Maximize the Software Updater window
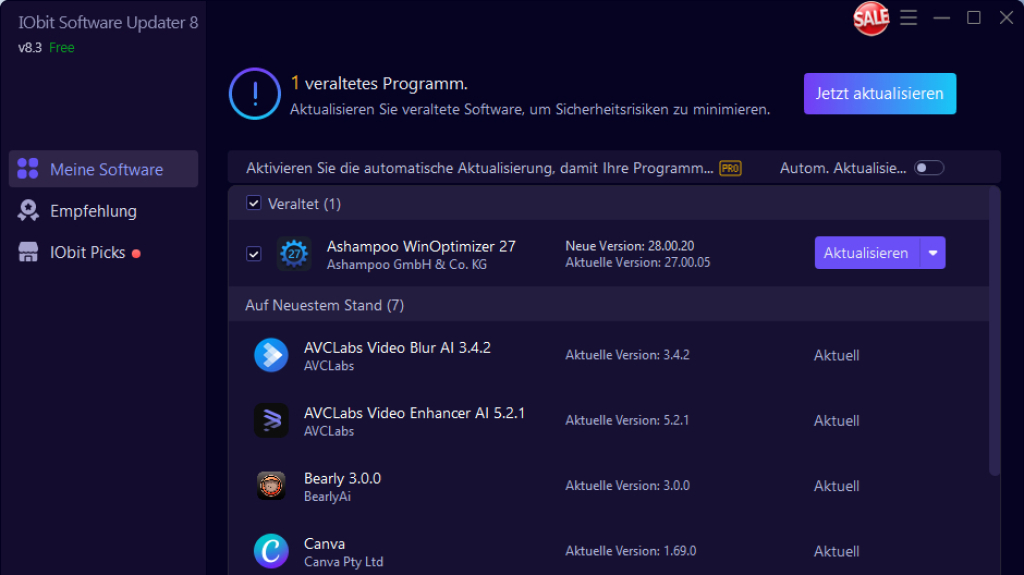The width and height of the screenshot is (1024, 575). click(x=974, y=18)
